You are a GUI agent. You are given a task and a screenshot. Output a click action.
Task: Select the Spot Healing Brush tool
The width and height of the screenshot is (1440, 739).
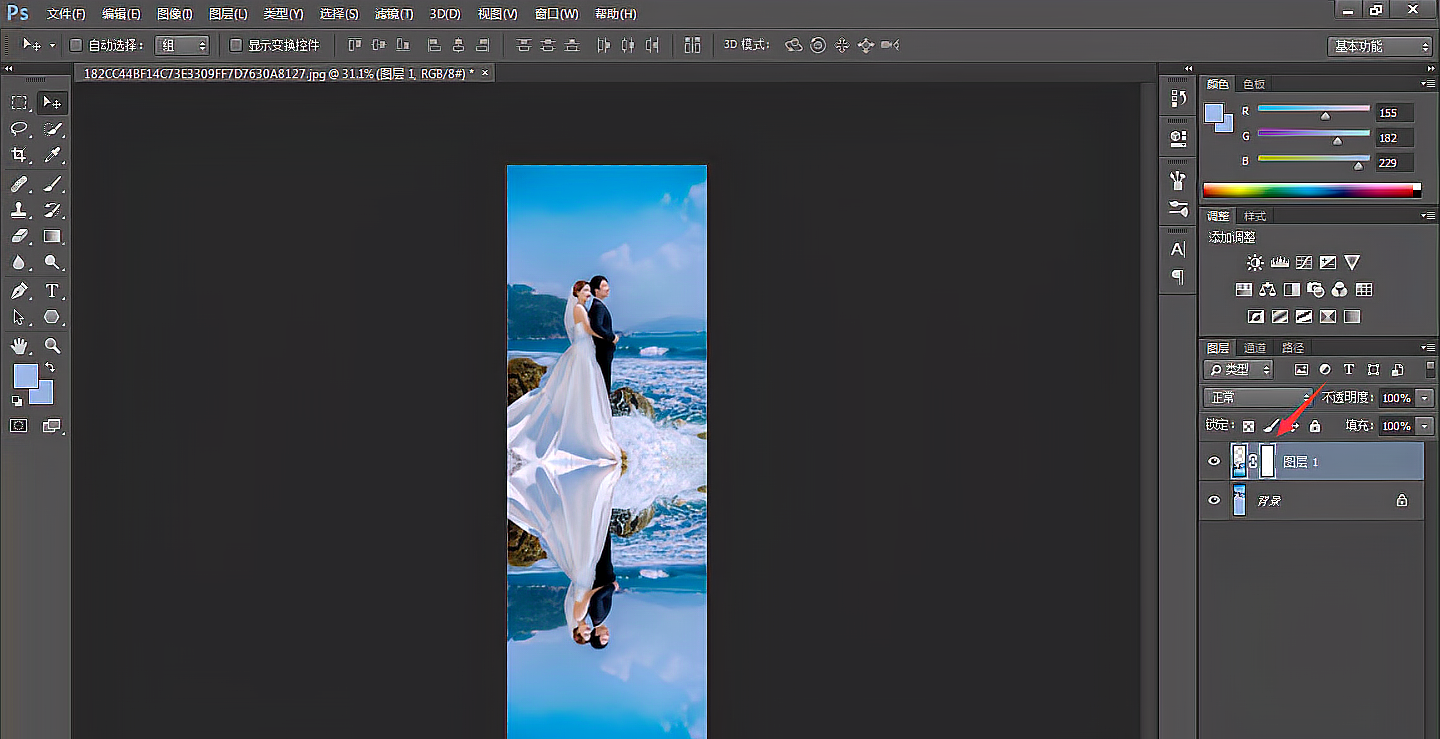pyautogui.click(x=19, y=184)
